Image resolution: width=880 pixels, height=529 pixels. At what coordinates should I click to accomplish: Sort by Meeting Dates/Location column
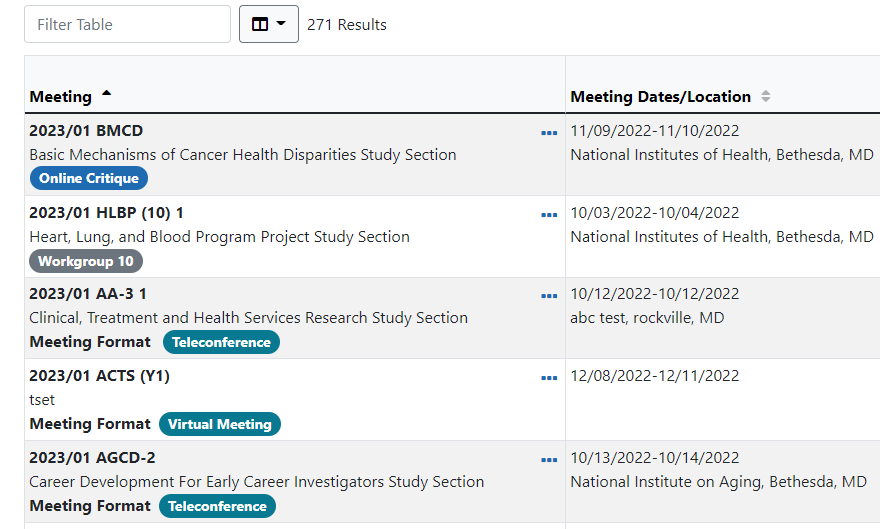670,96
